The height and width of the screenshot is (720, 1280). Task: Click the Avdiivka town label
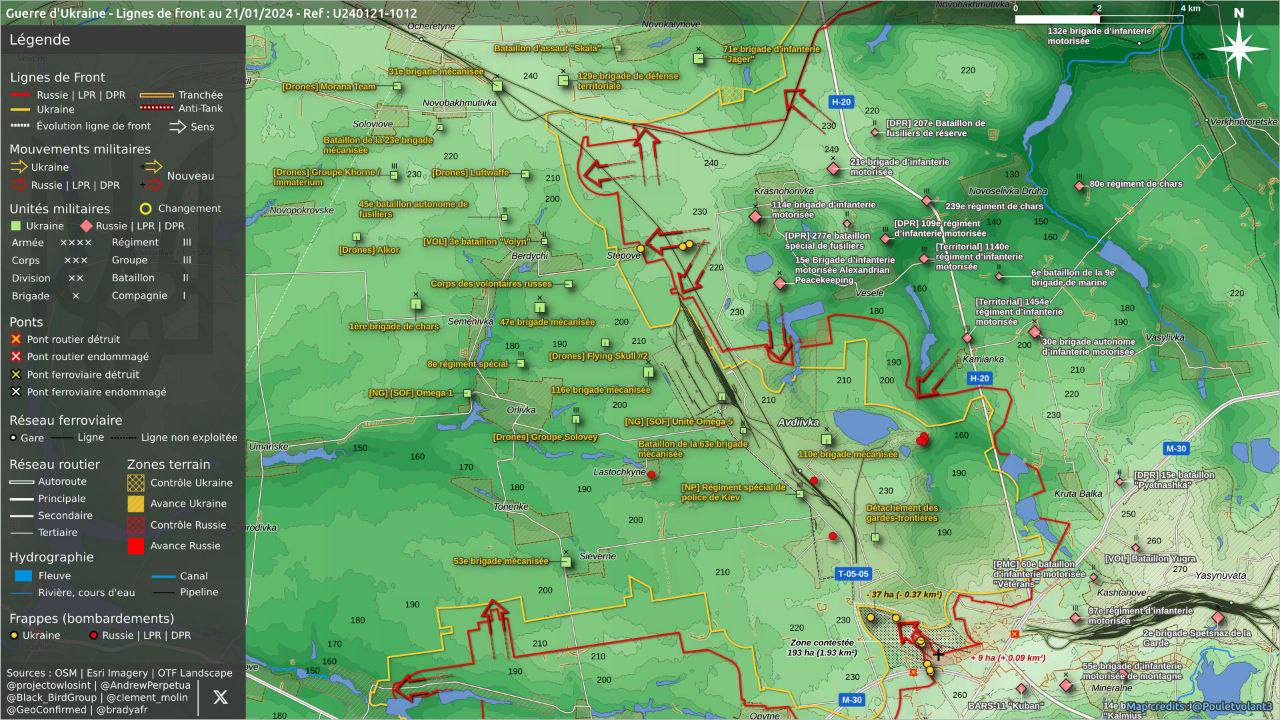click(797, 423)
